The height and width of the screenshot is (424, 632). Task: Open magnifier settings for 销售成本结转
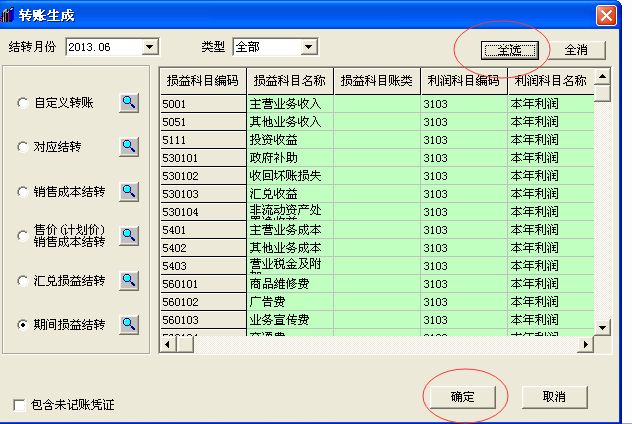pos(129,191)
